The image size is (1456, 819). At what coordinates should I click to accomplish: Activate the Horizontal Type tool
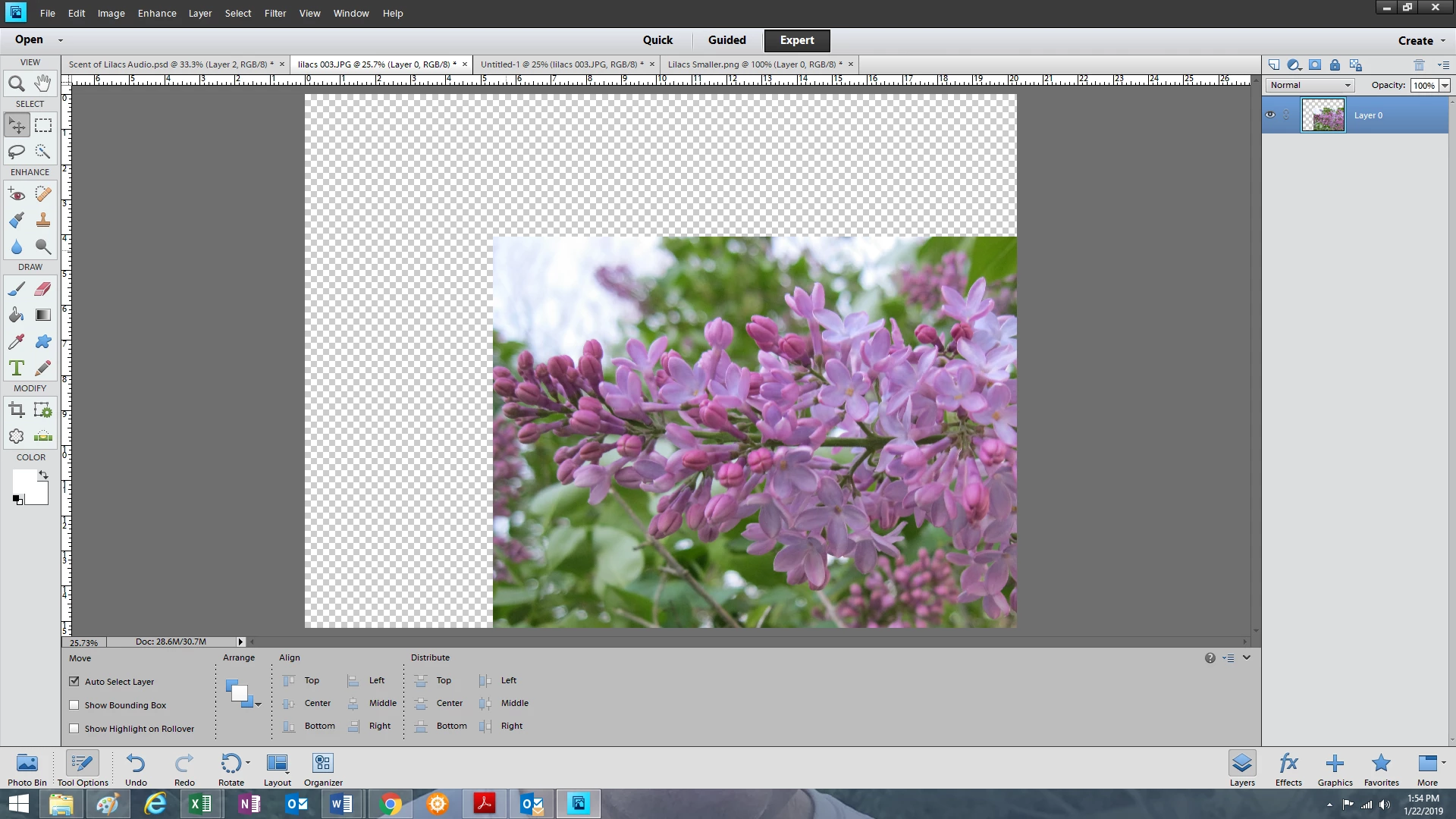pyautogui.click(x=16, y=369)
